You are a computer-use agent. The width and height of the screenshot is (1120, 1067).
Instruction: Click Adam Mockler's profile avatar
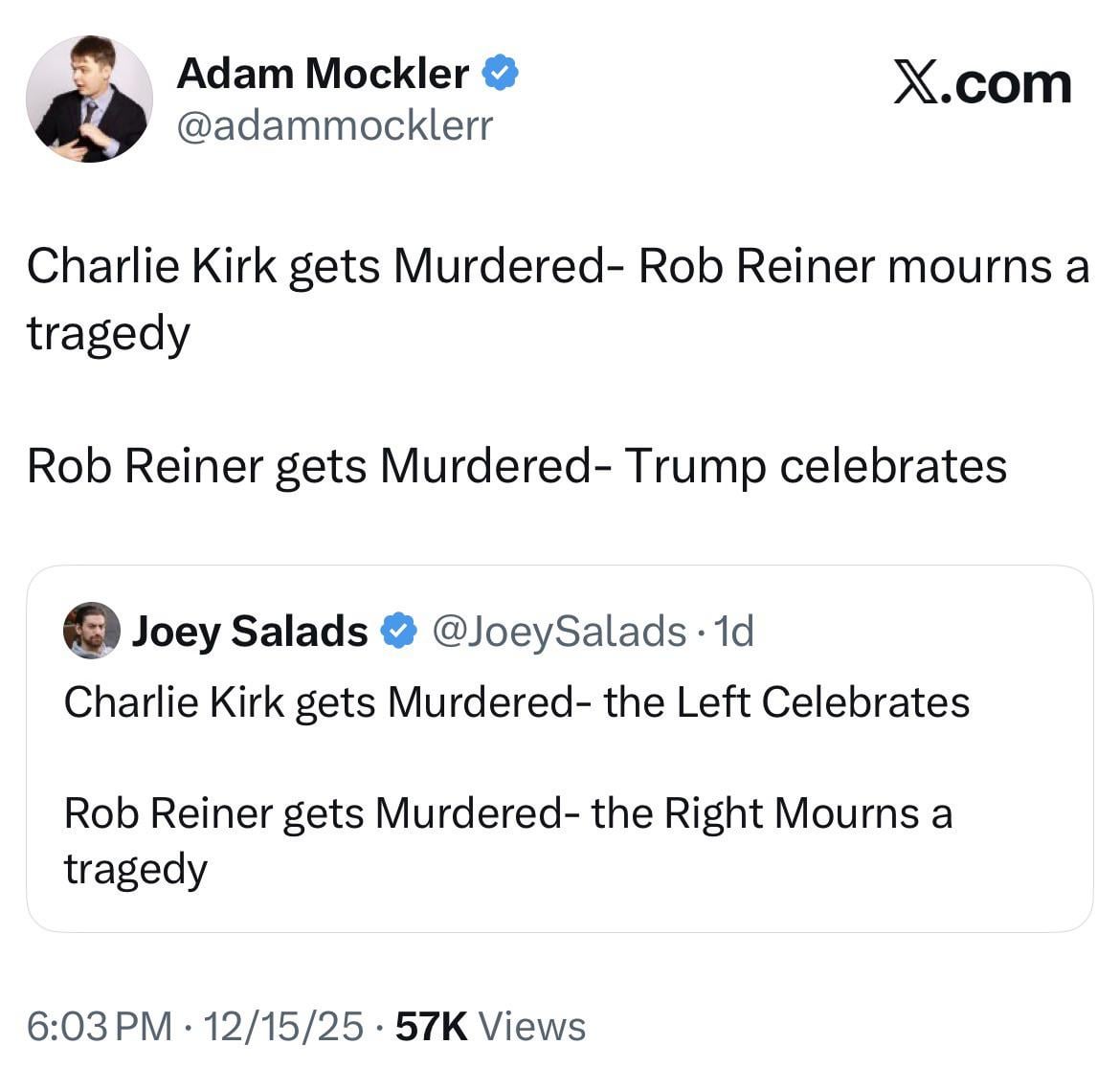click(89, 100)
